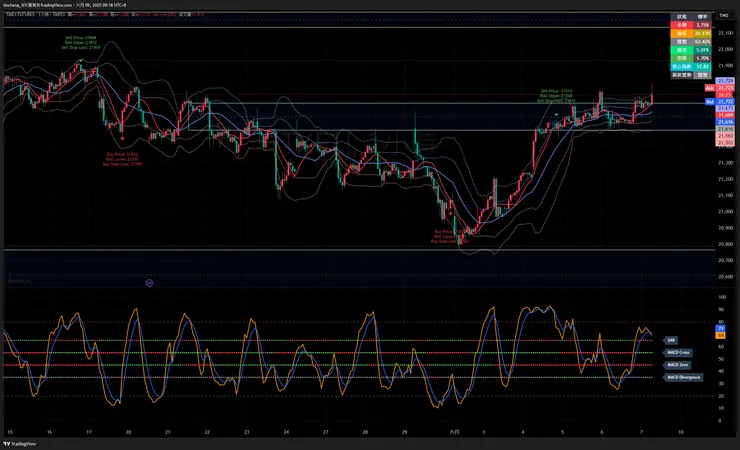The width and height of the screenshot is (740, 450).
Task: Click the gray 63.42% probability cell
Action: 702,42
